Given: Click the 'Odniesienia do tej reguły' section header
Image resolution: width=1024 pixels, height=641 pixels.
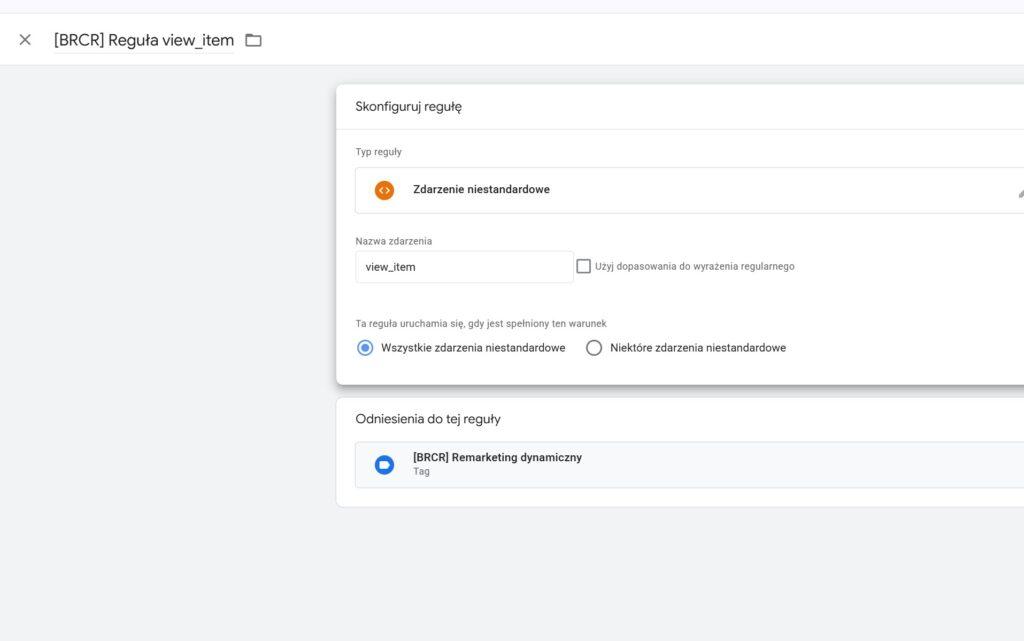Looking at the screenshot, I should [x=428, y=419].
